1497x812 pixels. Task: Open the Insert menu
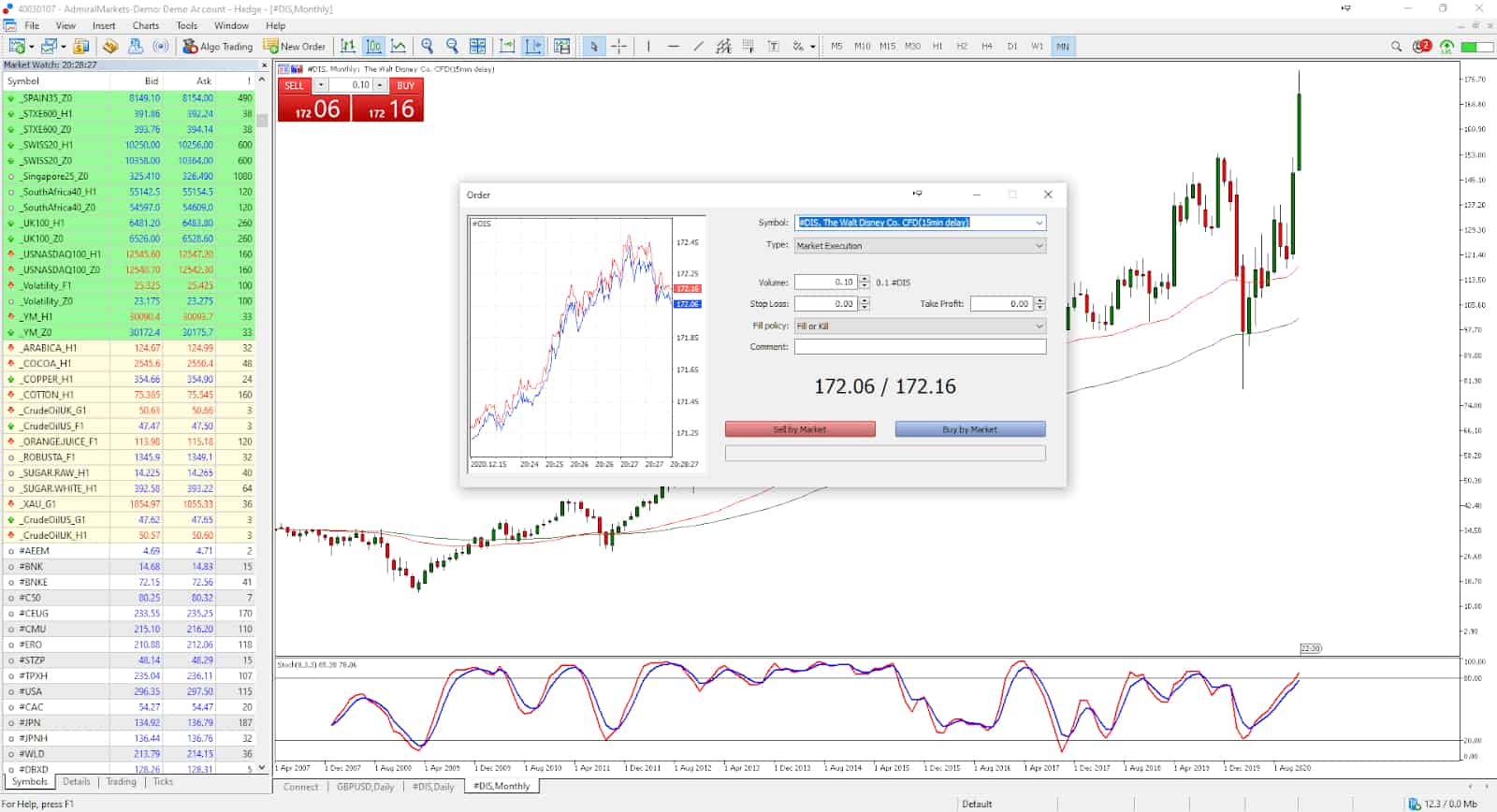[104, 25]
